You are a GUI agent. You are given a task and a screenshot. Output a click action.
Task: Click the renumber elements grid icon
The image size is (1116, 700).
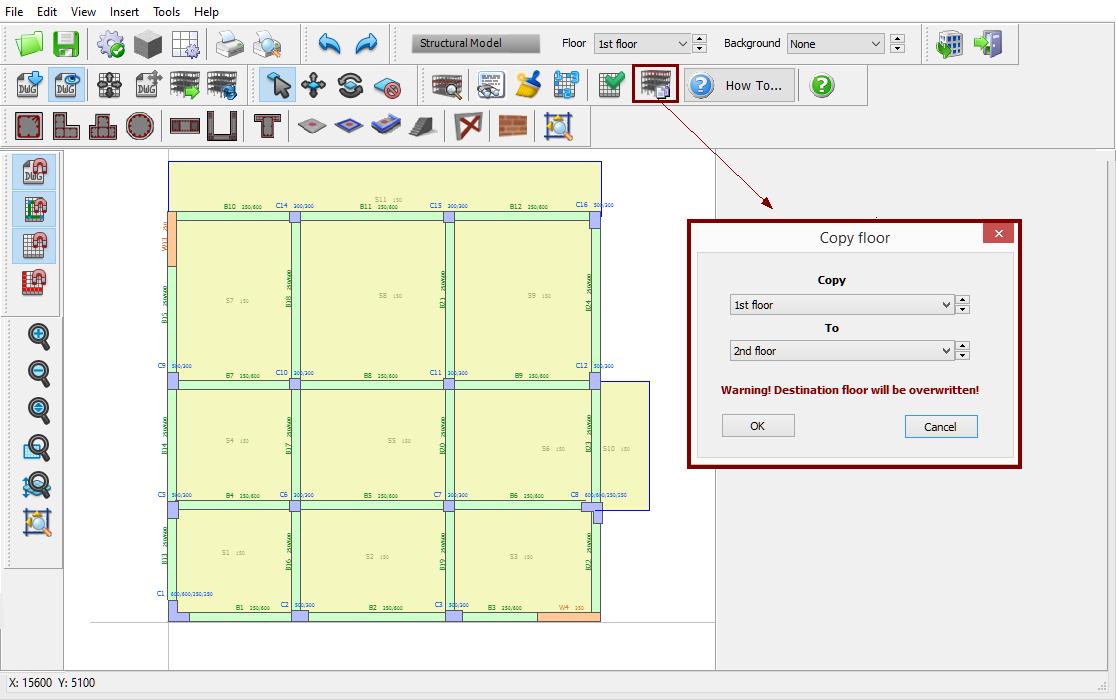(566, 85)
